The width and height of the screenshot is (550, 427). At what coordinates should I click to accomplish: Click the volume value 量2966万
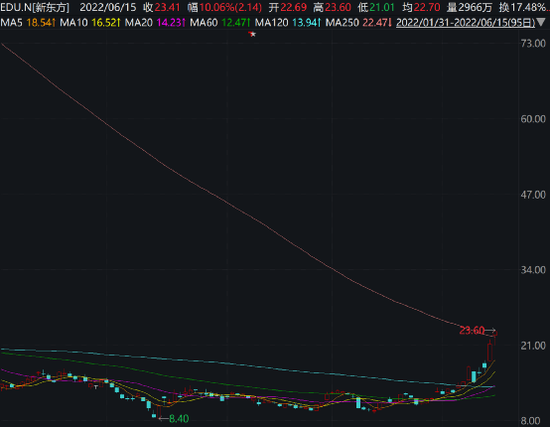470,7
